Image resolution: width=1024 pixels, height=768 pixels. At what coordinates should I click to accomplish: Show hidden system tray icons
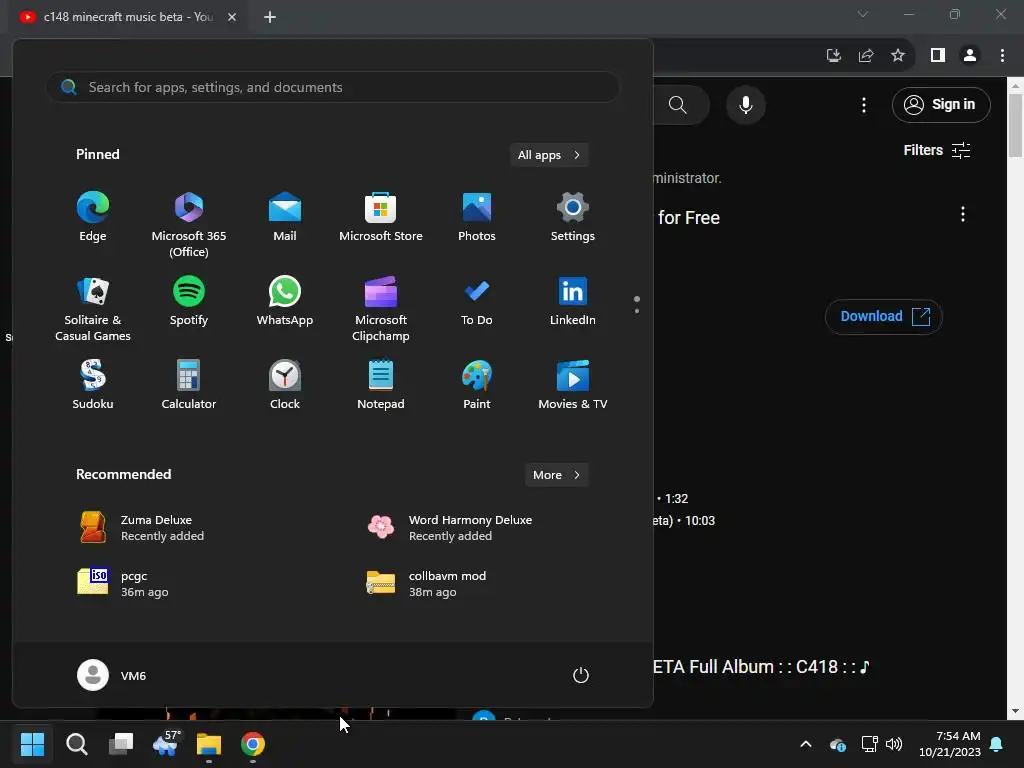(806, 744)
